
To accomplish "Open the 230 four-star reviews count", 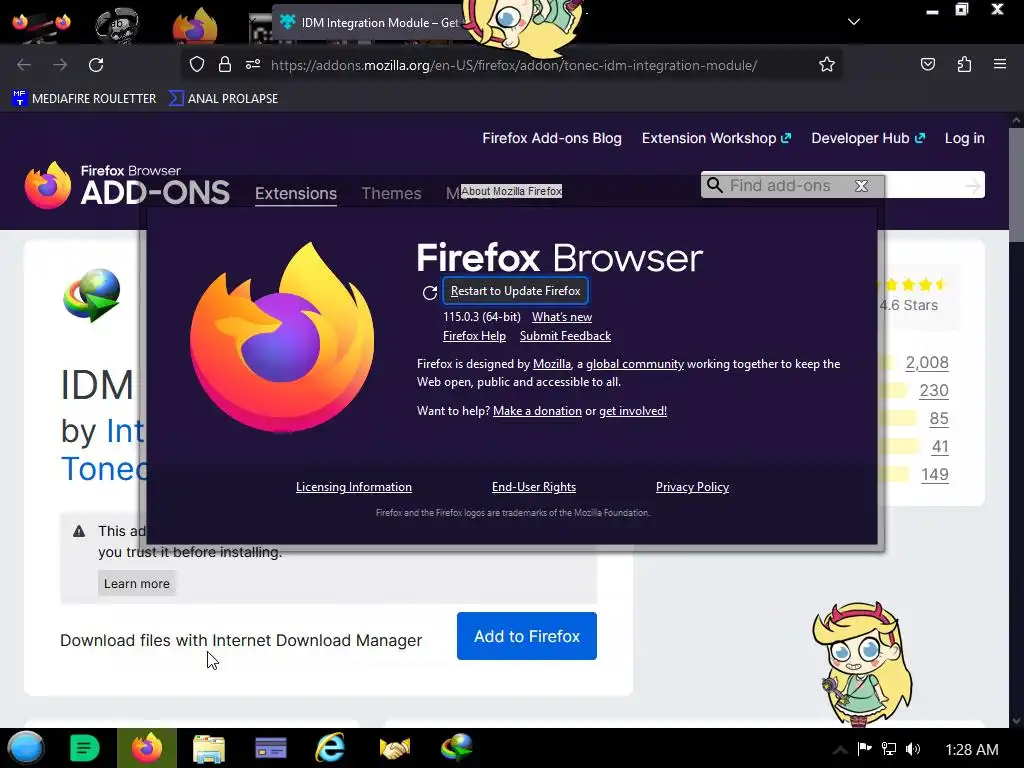I will click(934, 391).
